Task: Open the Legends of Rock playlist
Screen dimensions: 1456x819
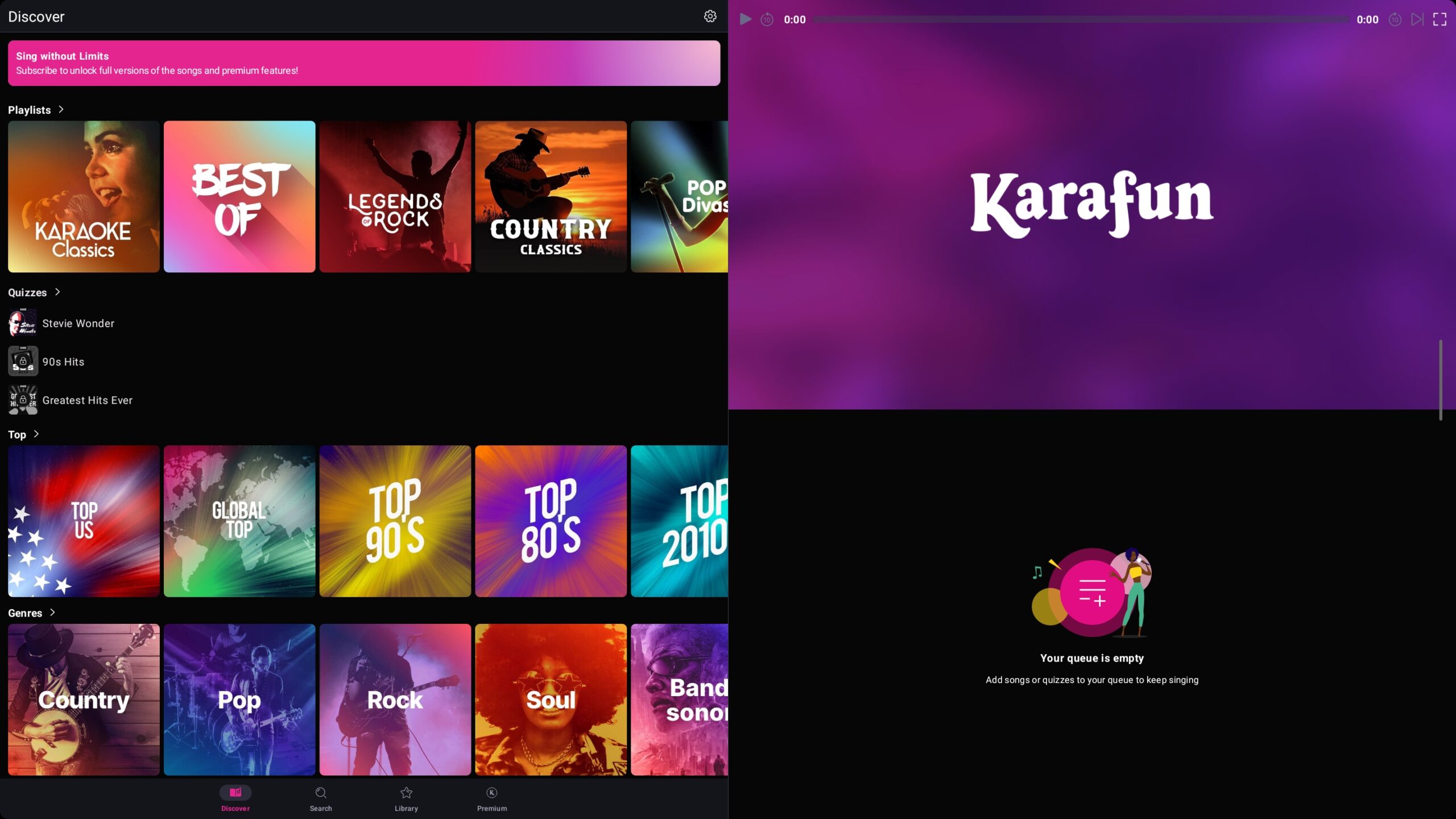Action: [x=395, y=196]
